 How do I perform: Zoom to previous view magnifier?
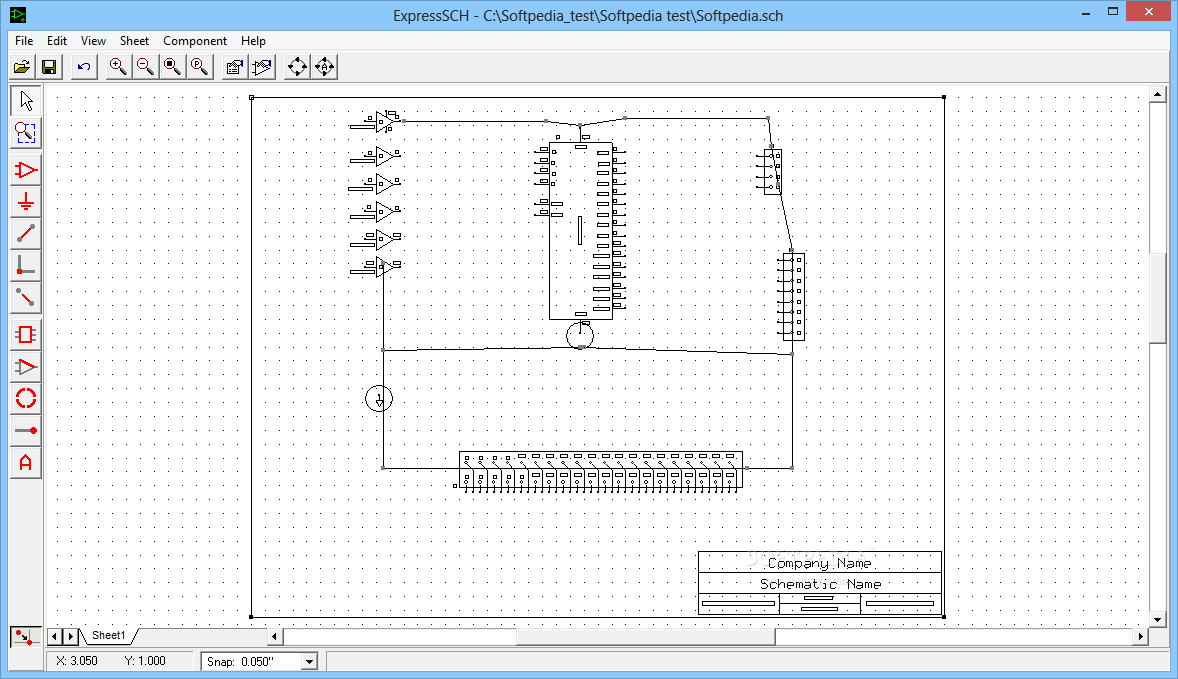199,67
